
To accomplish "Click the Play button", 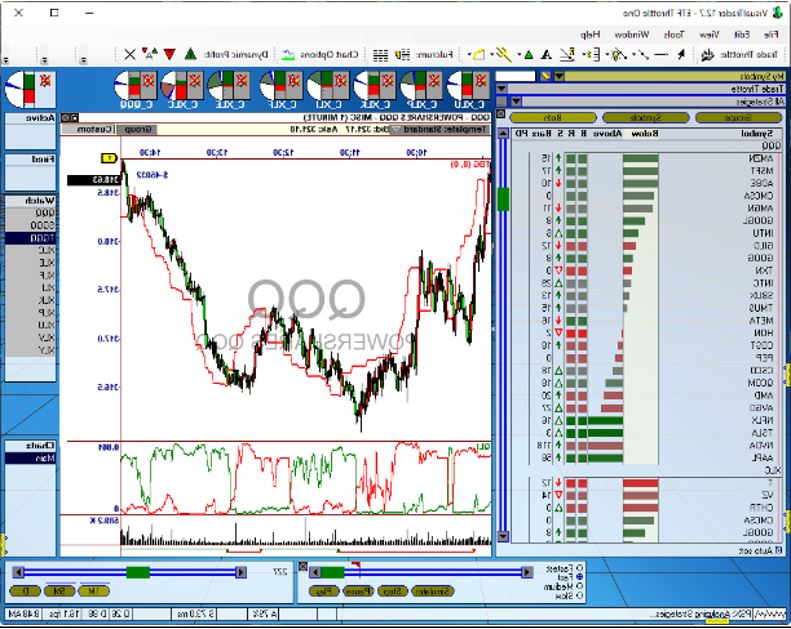I will point(324,591).
